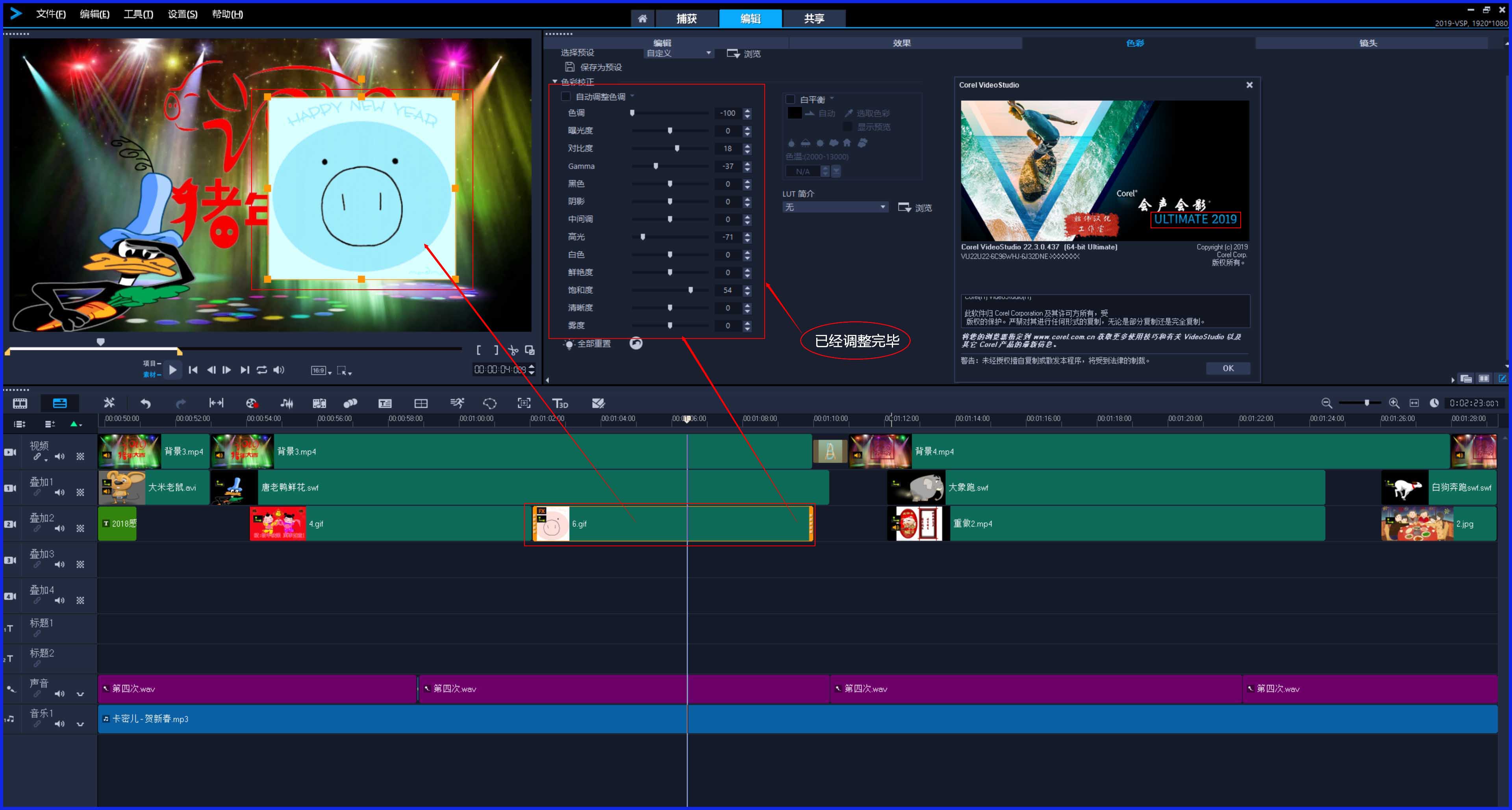
Task: Click the redo arrow in timeline toolbar
Action: [181, 403]
